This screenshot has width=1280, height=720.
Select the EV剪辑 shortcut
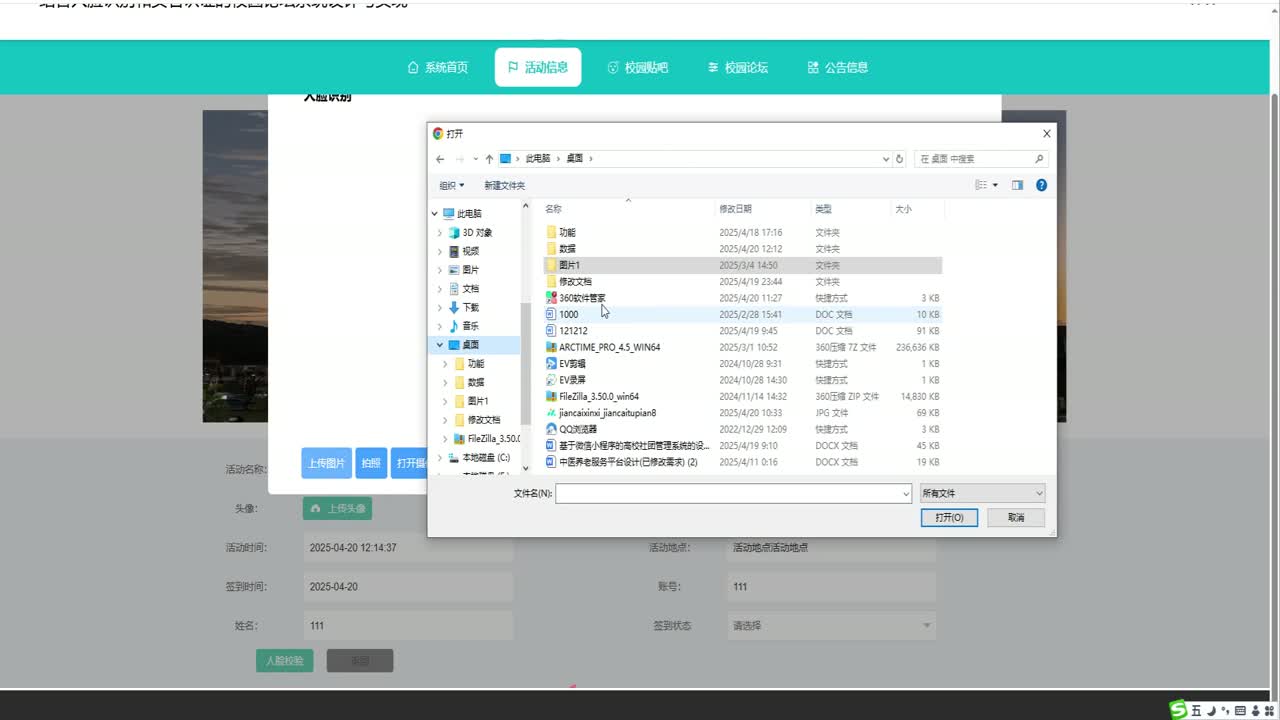click(x=571, y=364)
